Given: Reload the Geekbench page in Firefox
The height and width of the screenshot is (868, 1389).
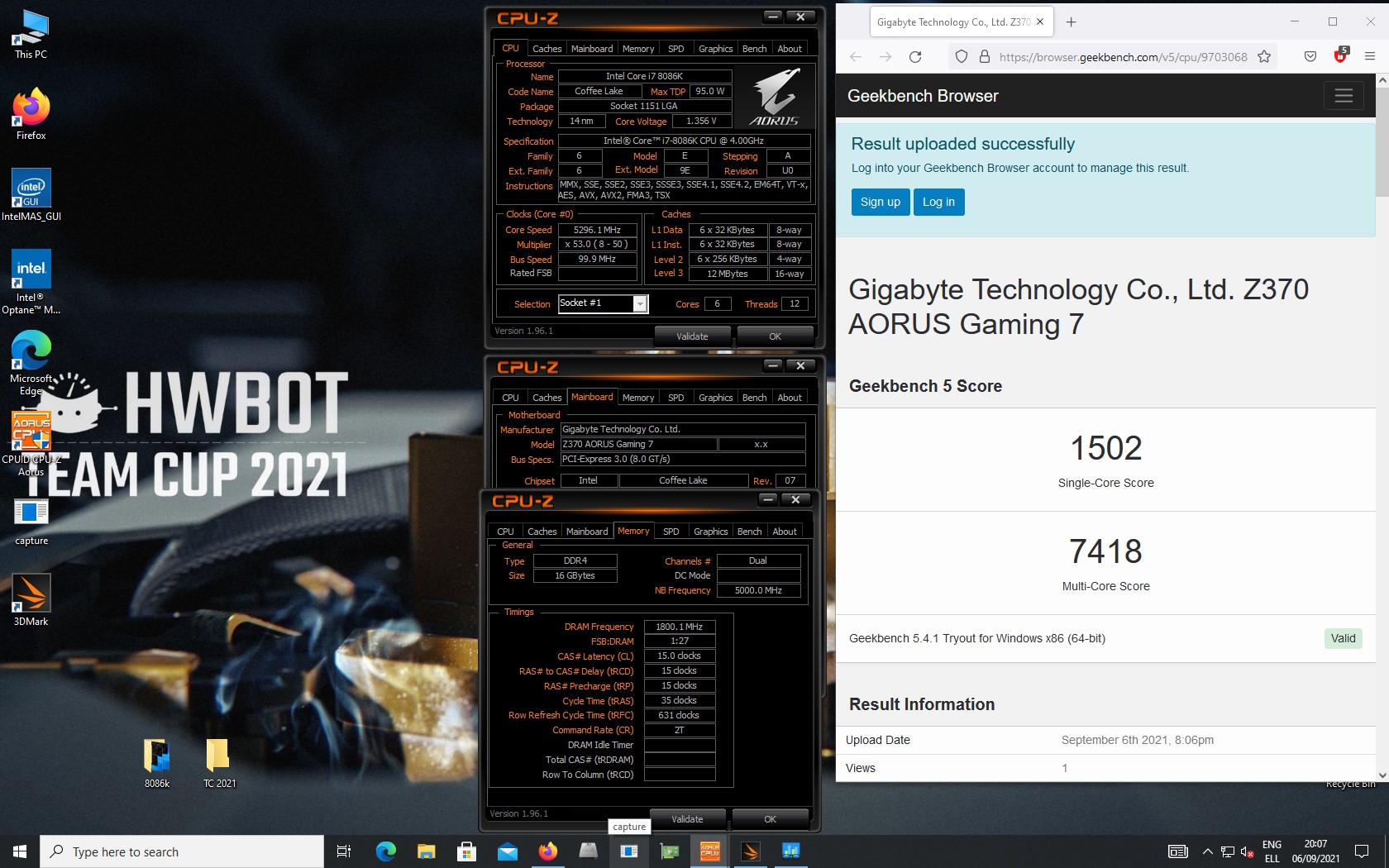Looking at the screenshot, I should coord(915,57).
